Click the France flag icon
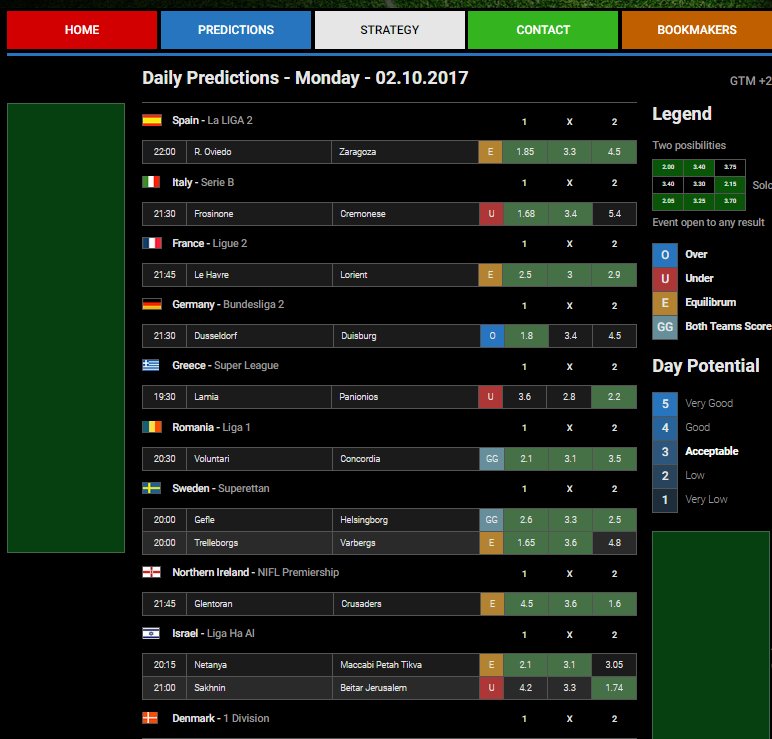This screenshot has width=772, height=739. click(x=152, y=243)
